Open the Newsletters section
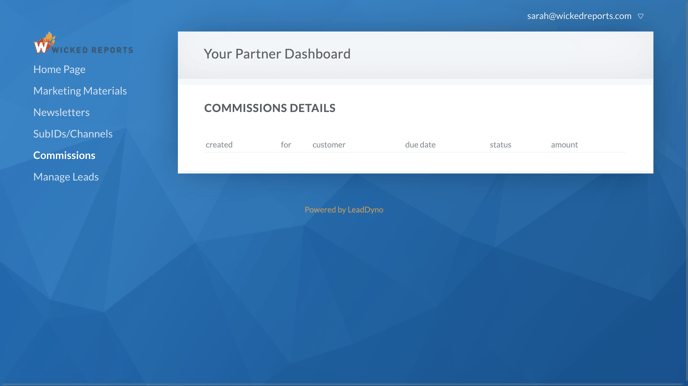This screenshot has width=688, height=386. pyautogui.click(x=61, y=112)
